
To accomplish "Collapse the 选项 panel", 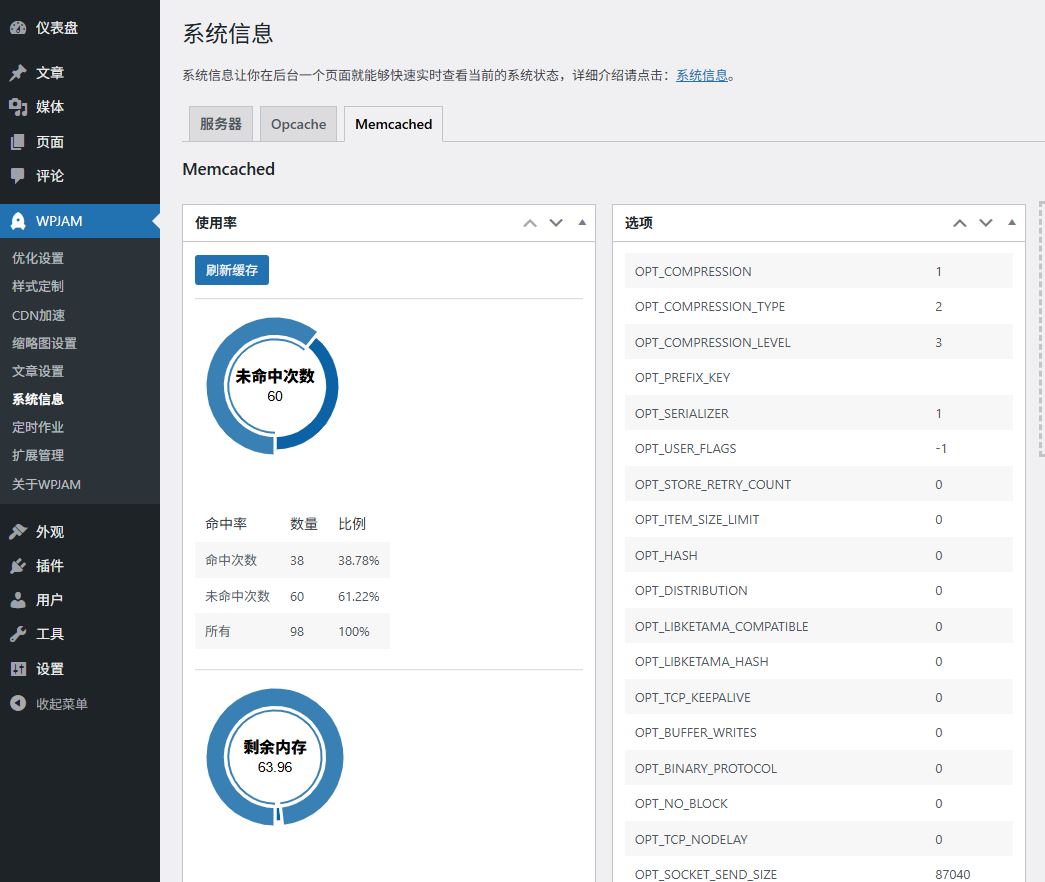I will pos(1012,223).
